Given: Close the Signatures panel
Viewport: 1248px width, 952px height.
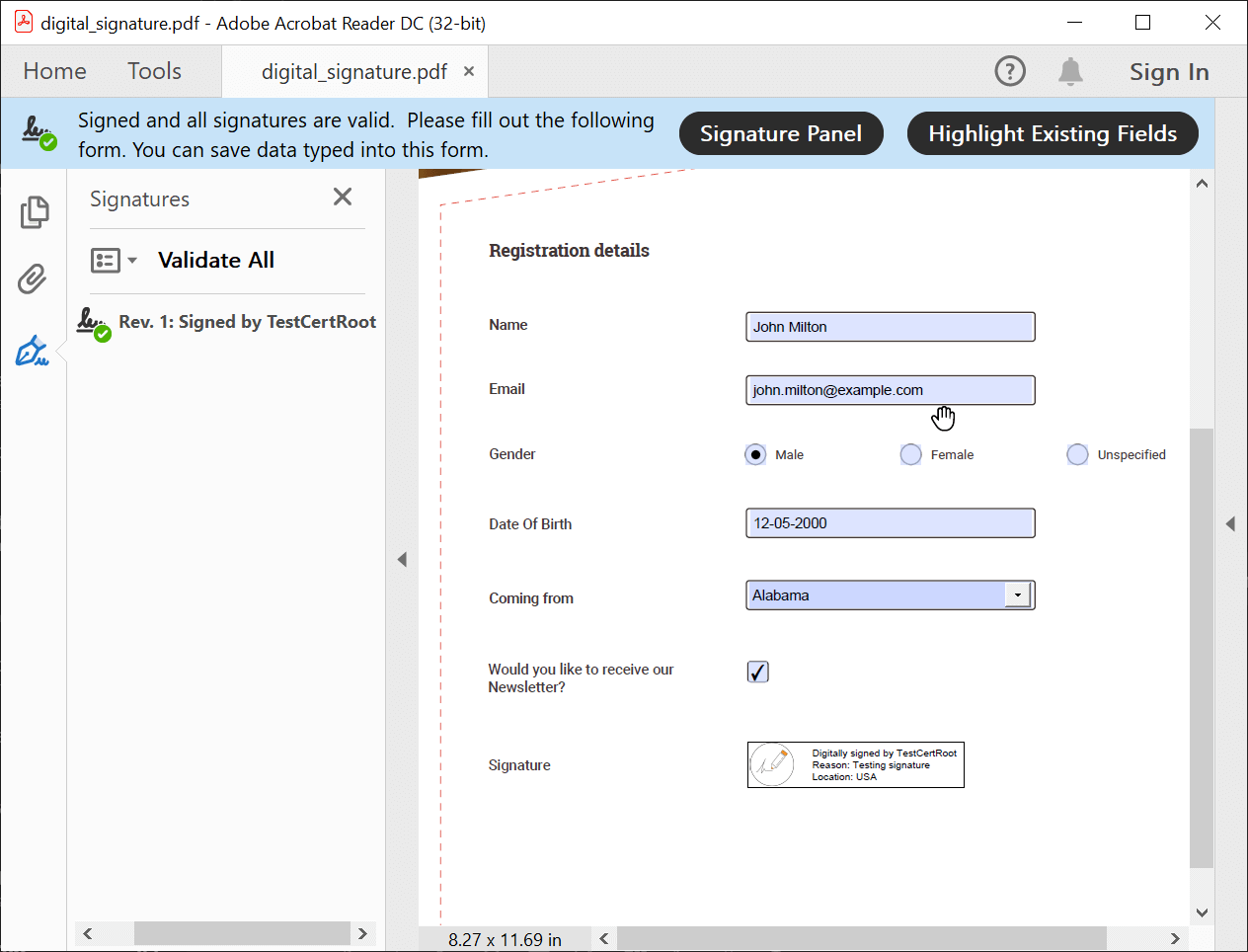Looking at the screenshot, I should click(x=343, y=198).
